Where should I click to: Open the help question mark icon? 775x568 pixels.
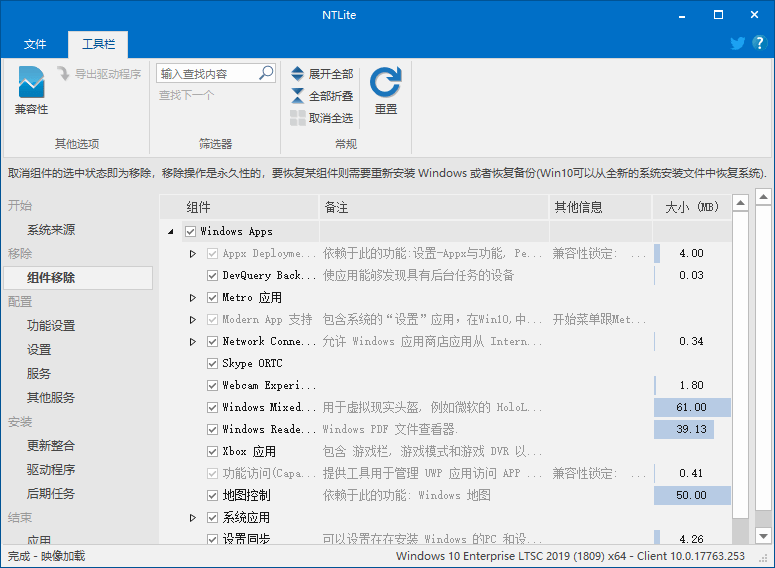pos(758,43)
